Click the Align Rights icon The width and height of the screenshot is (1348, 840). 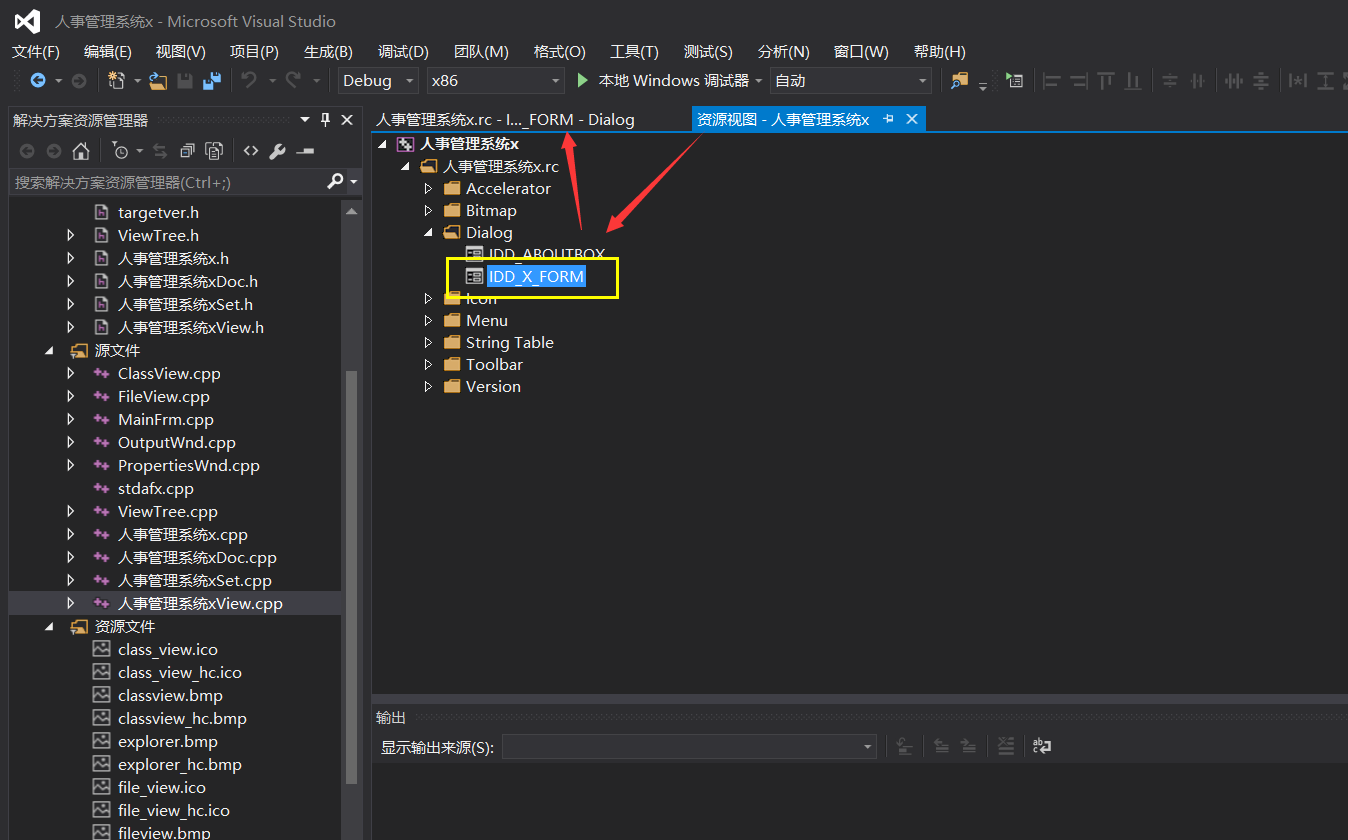(1079, 81)
